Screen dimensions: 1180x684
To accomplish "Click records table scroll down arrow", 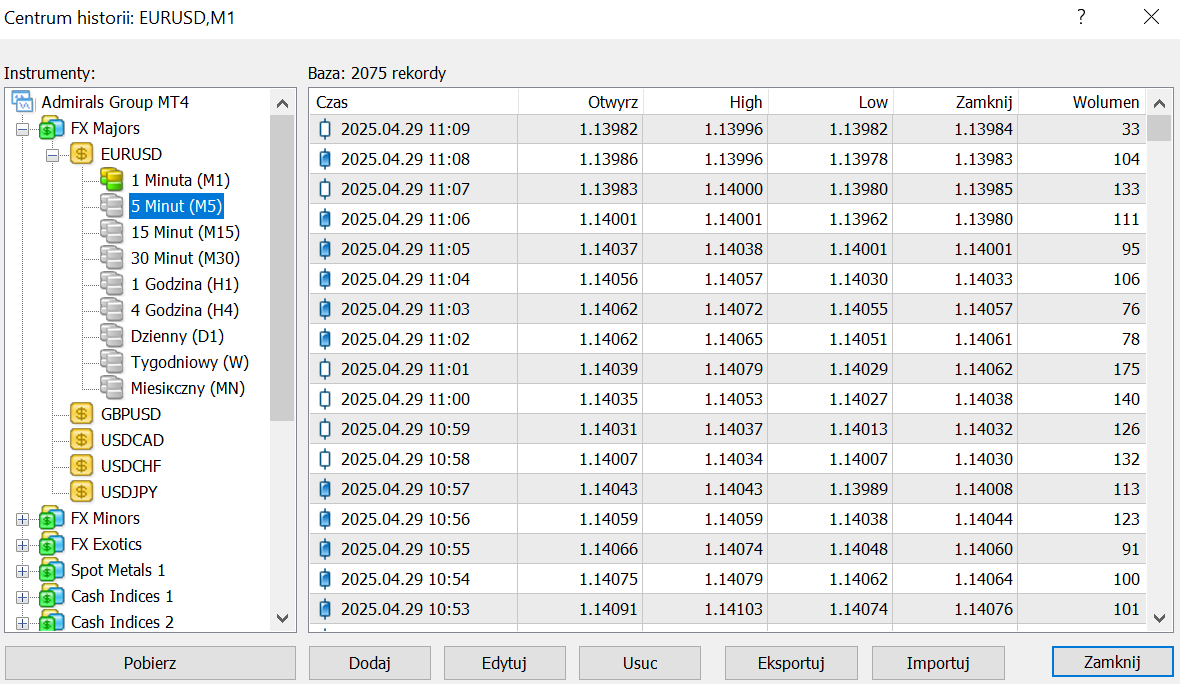I will pyautogui.click(x=1159, y=619).
